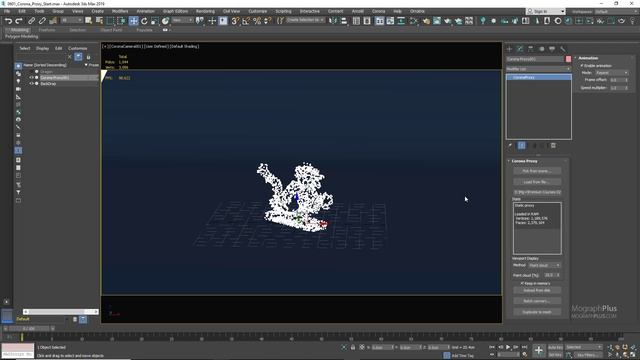The height and width of the screenshot is (360, 640).
Task: Toggle visibility eye of CoronaProxy001 in explorer
Action: [x=31, y=78]
